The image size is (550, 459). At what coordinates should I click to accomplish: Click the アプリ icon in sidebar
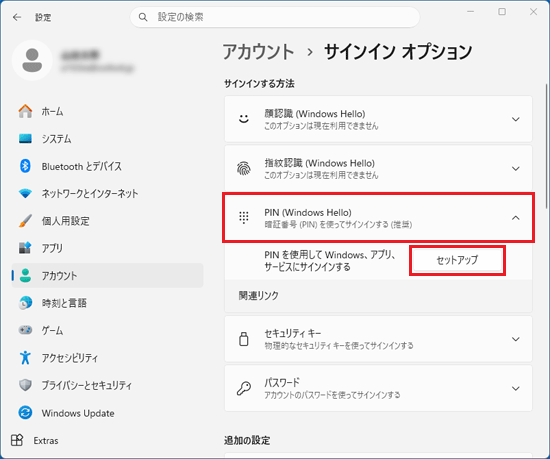pyautogui.click(x=25, y=248)
